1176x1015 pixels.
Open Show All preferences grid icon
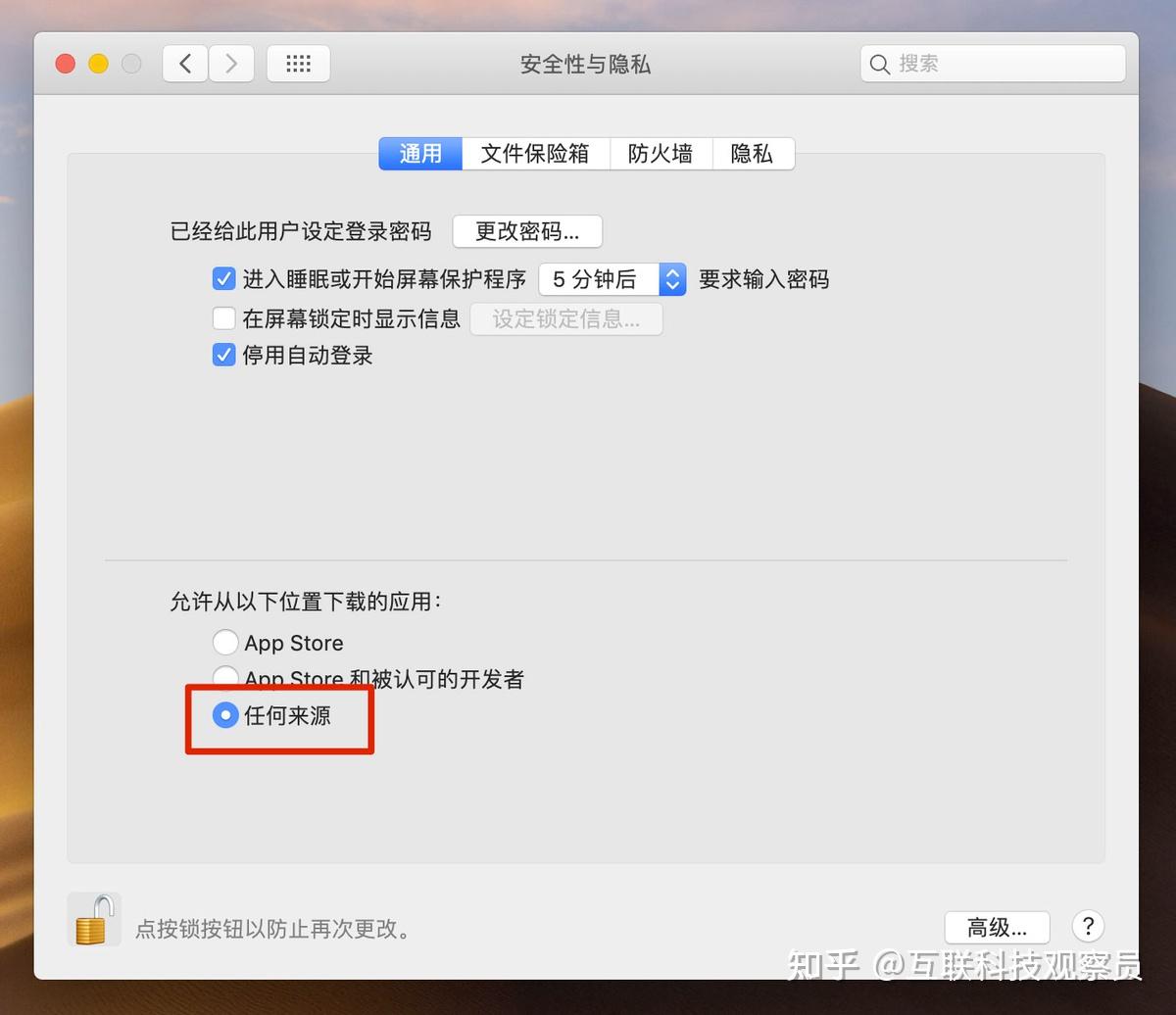(298, 63)
